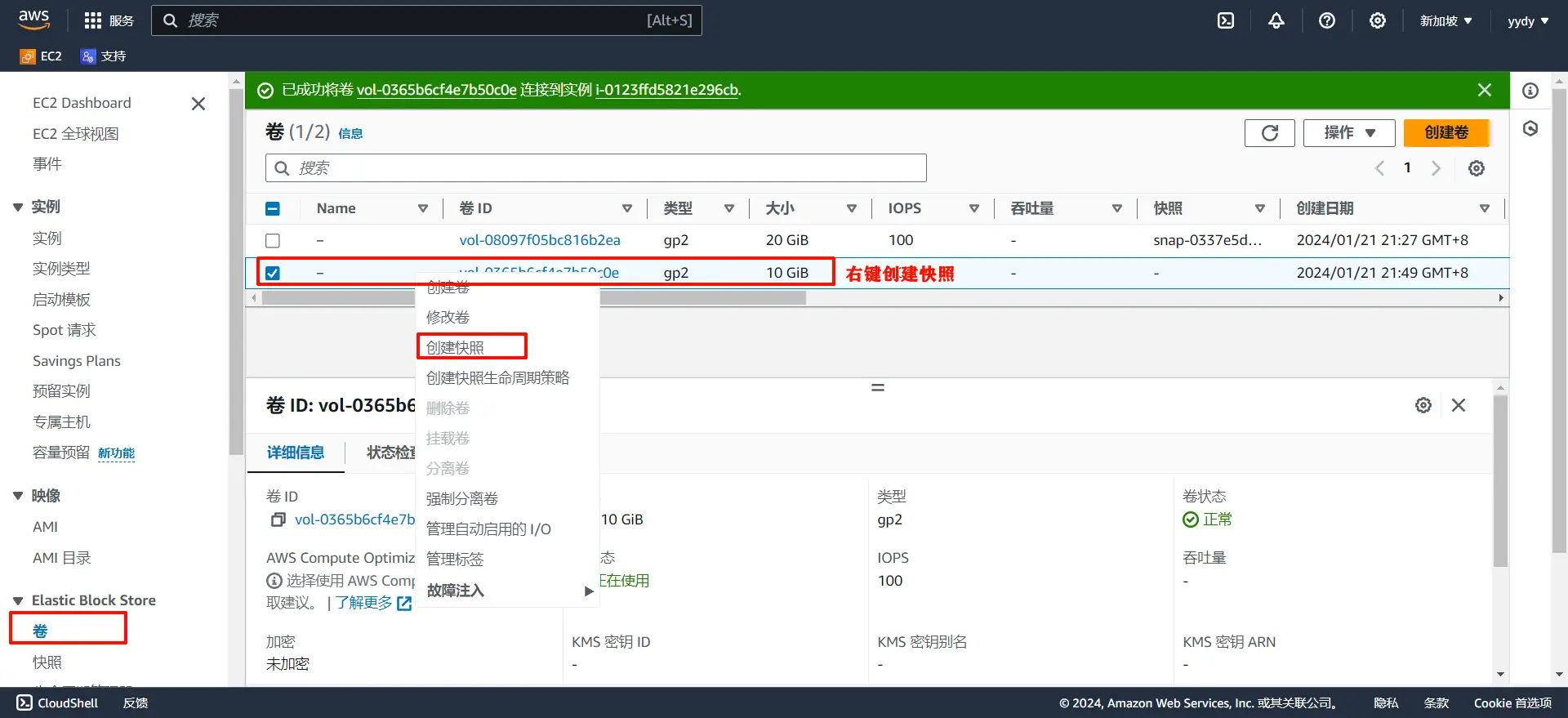Open the 快照 sidebar item
1568x718 pixels.
click(x=47, y=662)
